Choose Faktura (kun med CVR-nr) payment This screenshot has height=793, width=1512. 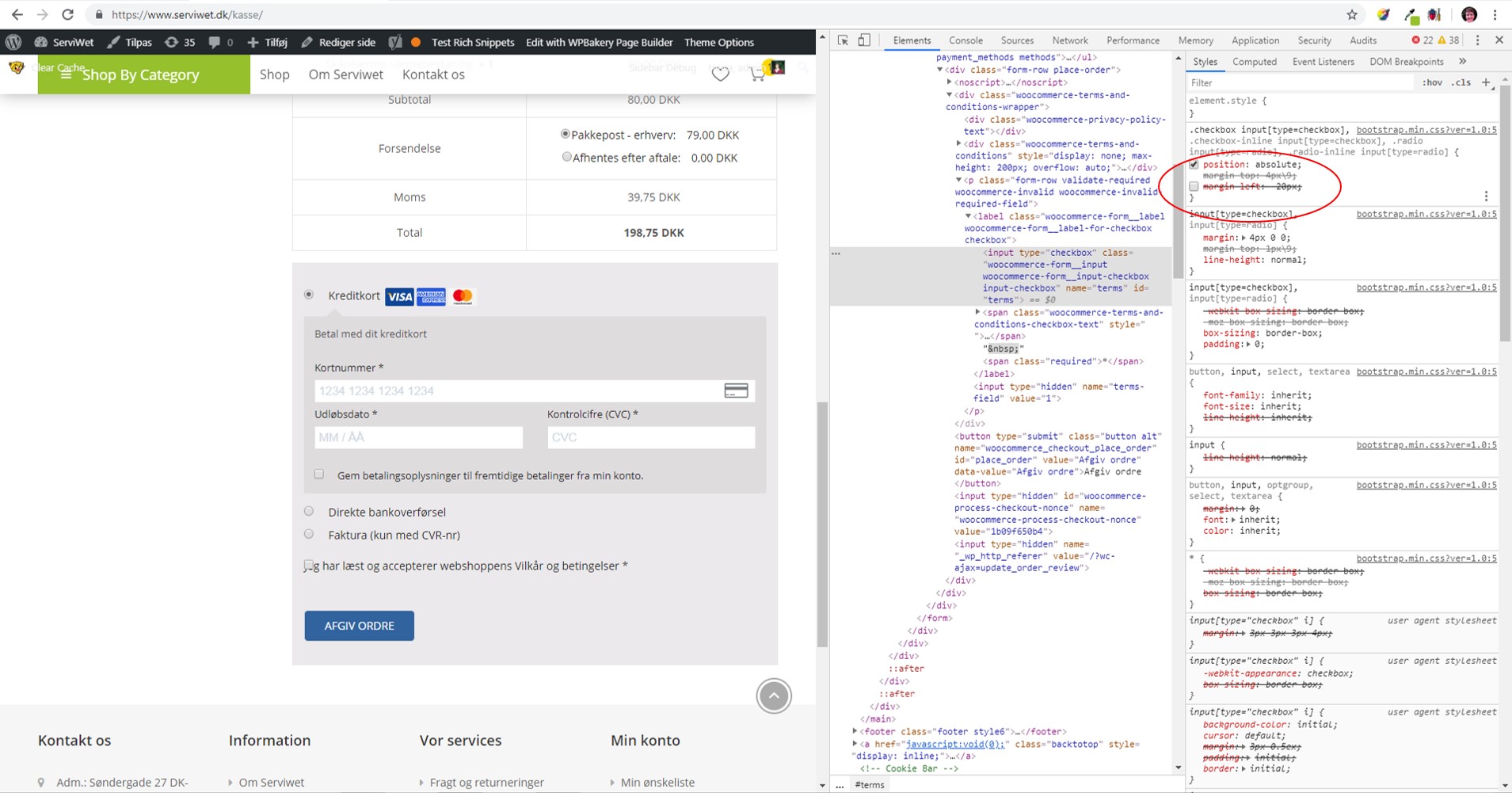[x=309, y=534]
